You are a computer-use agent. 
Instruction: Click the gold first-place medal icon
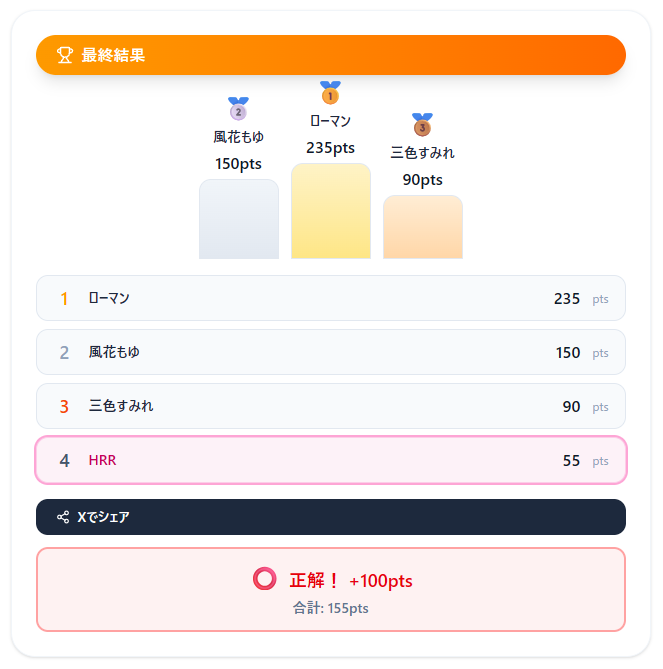click(x=330, y=92)
